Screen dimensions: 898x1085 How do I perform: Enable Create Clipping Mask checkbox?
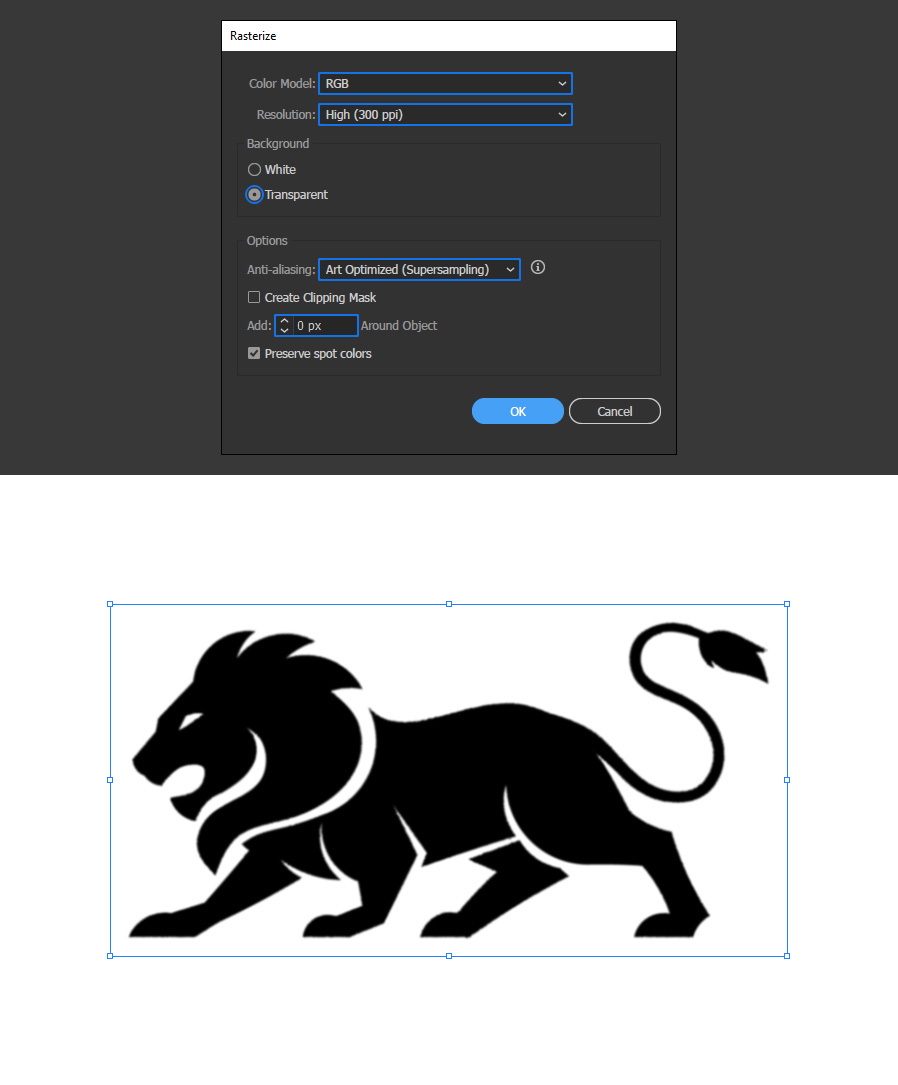click(x=254, y=298)
